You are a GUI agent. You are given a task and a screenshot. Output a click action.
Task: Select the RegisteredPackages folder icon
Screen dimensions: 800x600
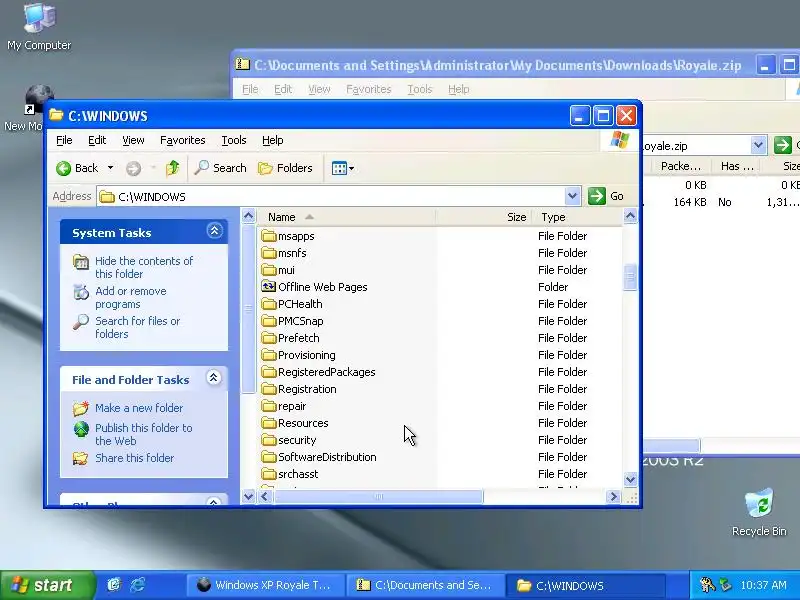point(269,372)
